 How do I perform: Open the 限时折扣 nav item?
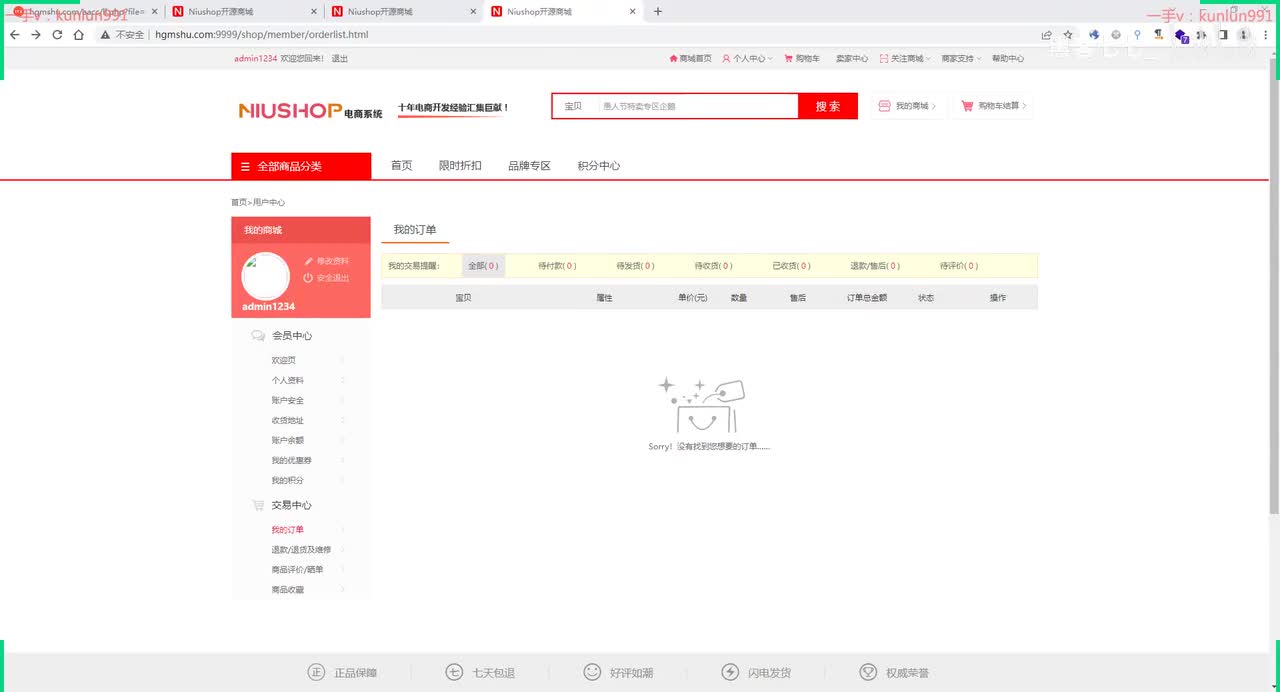tap(460, 166)
